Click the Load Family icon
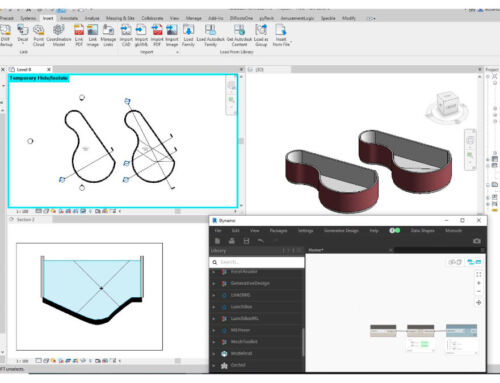The height and width of the screenshot is (383, 500). 188,30
